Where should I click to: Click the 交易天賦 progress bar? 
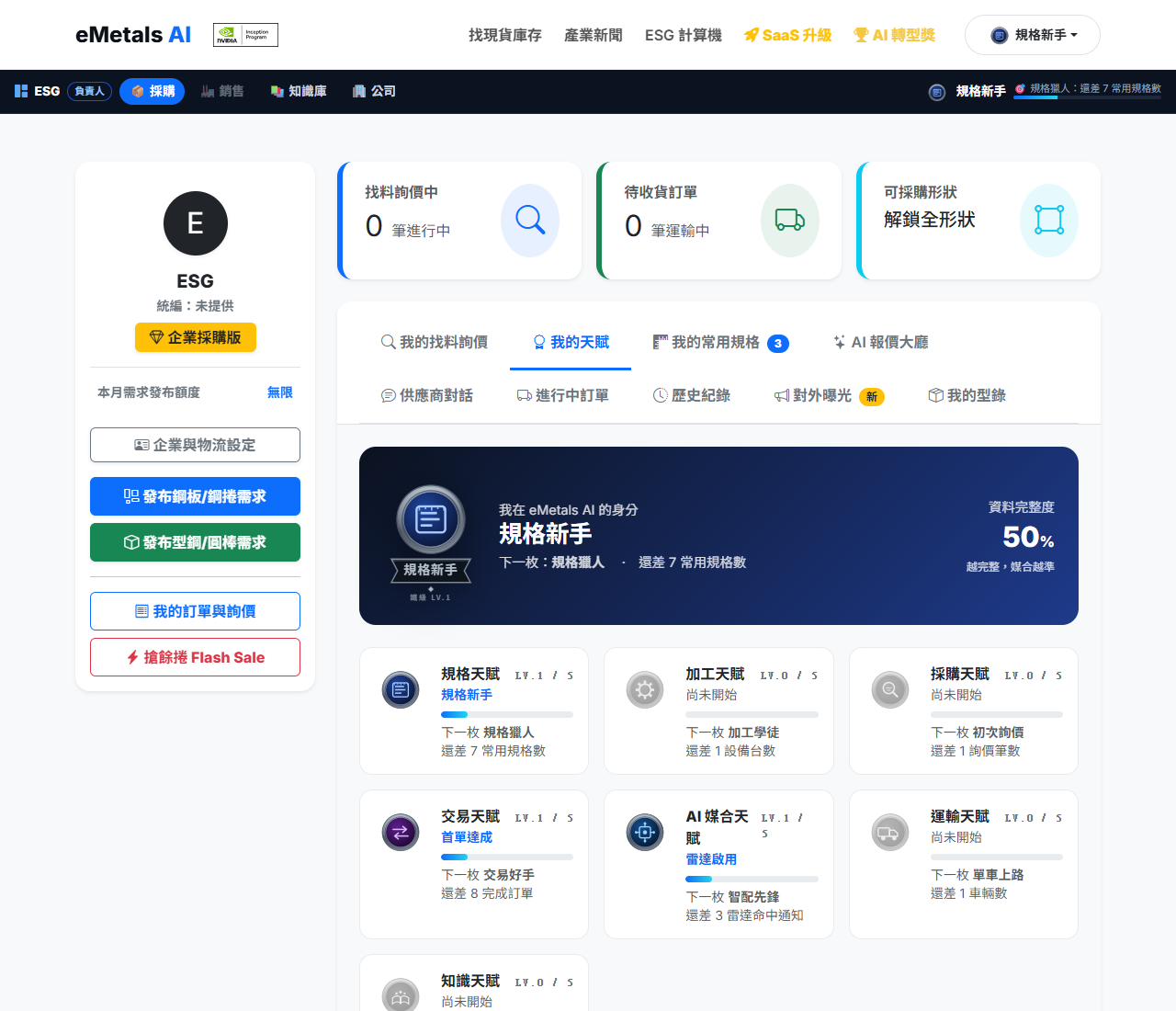coord(507,857)
